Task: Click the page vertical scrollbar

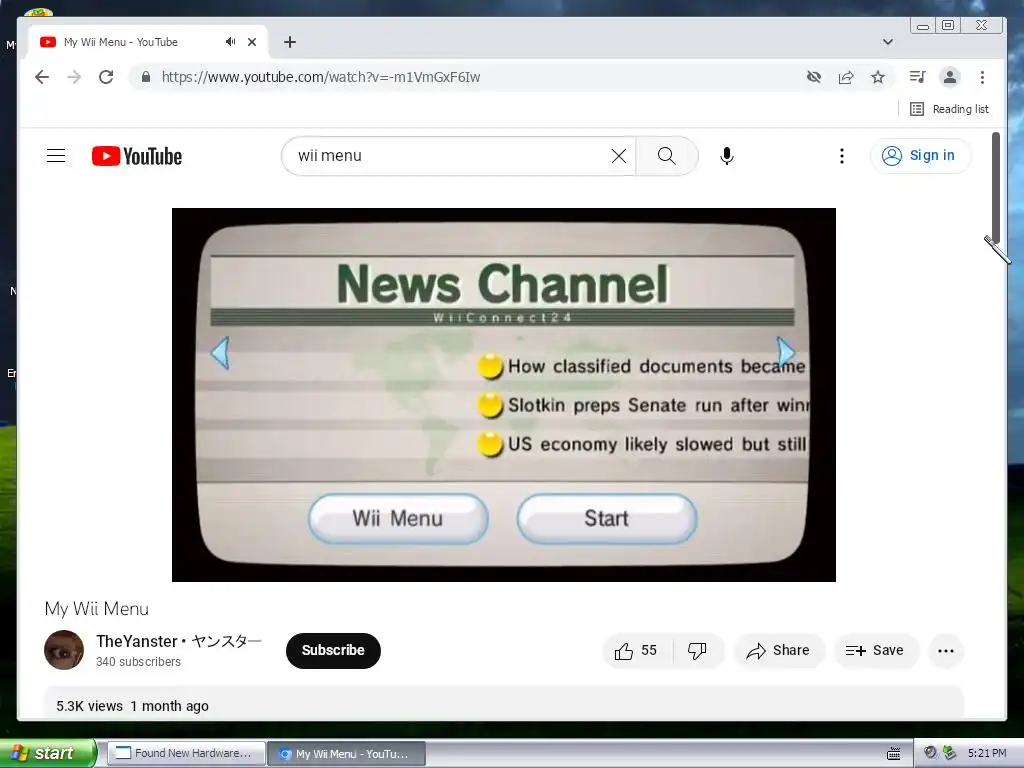Action: click(996, 188)
